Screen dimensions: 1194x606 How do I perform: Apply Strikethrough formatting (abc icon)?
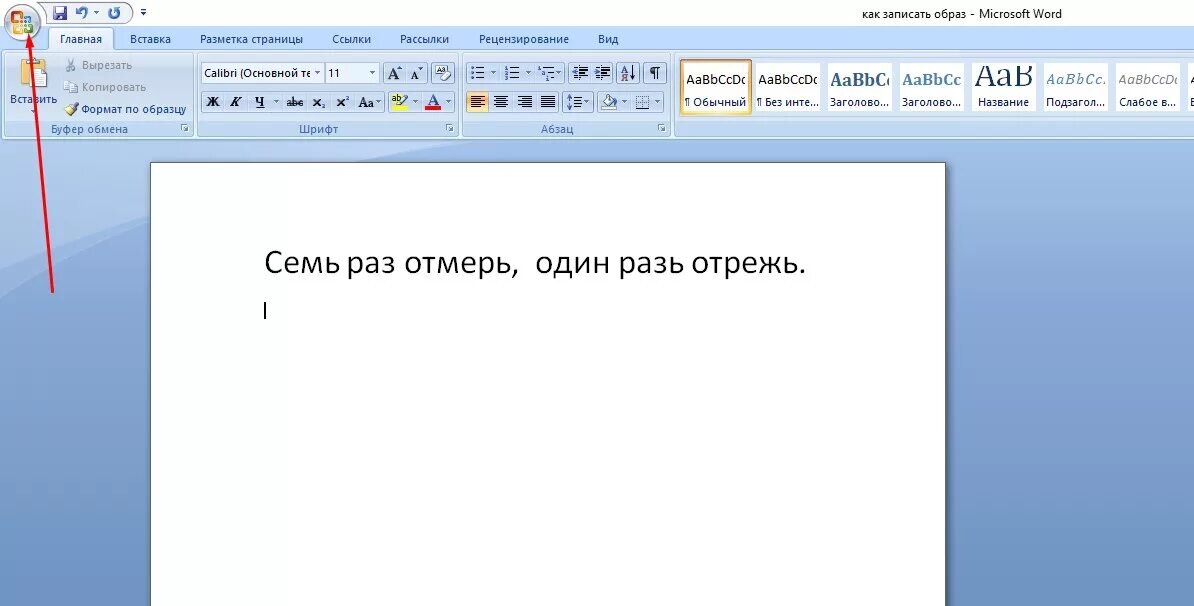(x=295, y=101)
